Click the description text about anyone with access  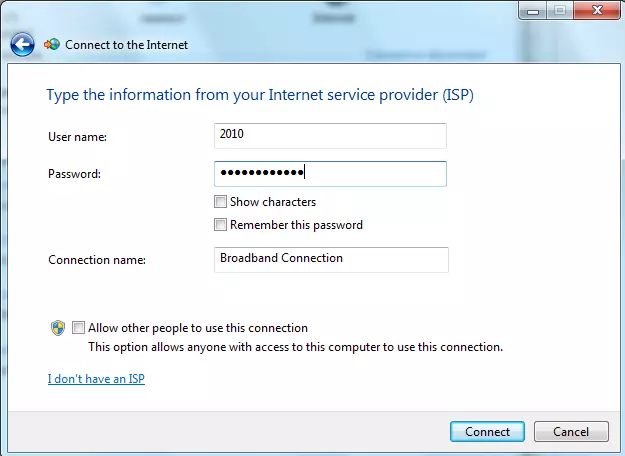(295, 348)
